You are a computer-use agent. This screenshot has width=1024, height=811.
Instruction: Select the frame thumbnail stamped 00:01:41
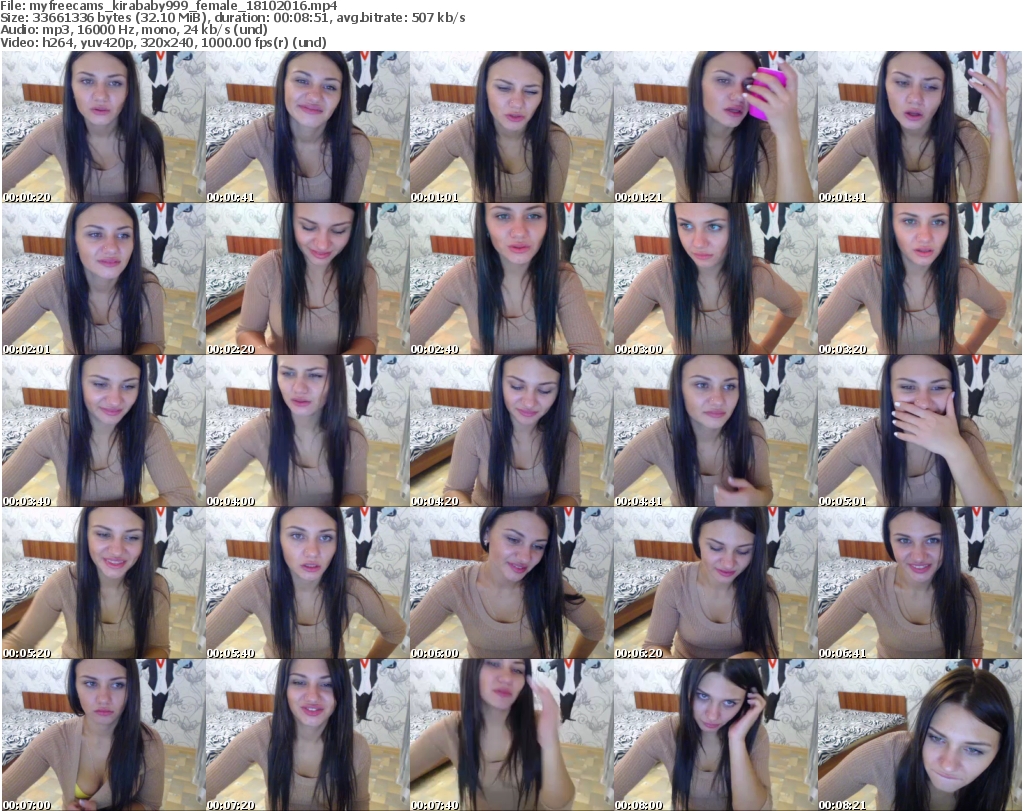point(920,127)
